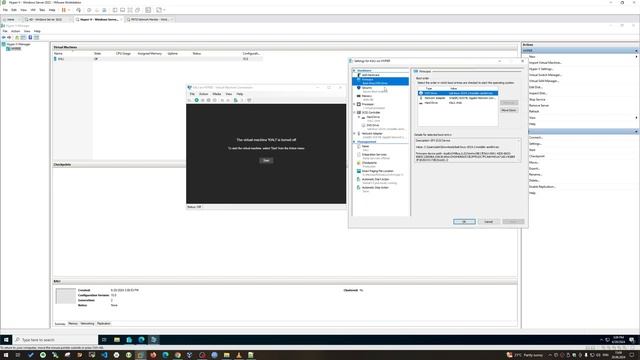Click Hyper-V Manager forward arrow icon

(x=9, y=37)
